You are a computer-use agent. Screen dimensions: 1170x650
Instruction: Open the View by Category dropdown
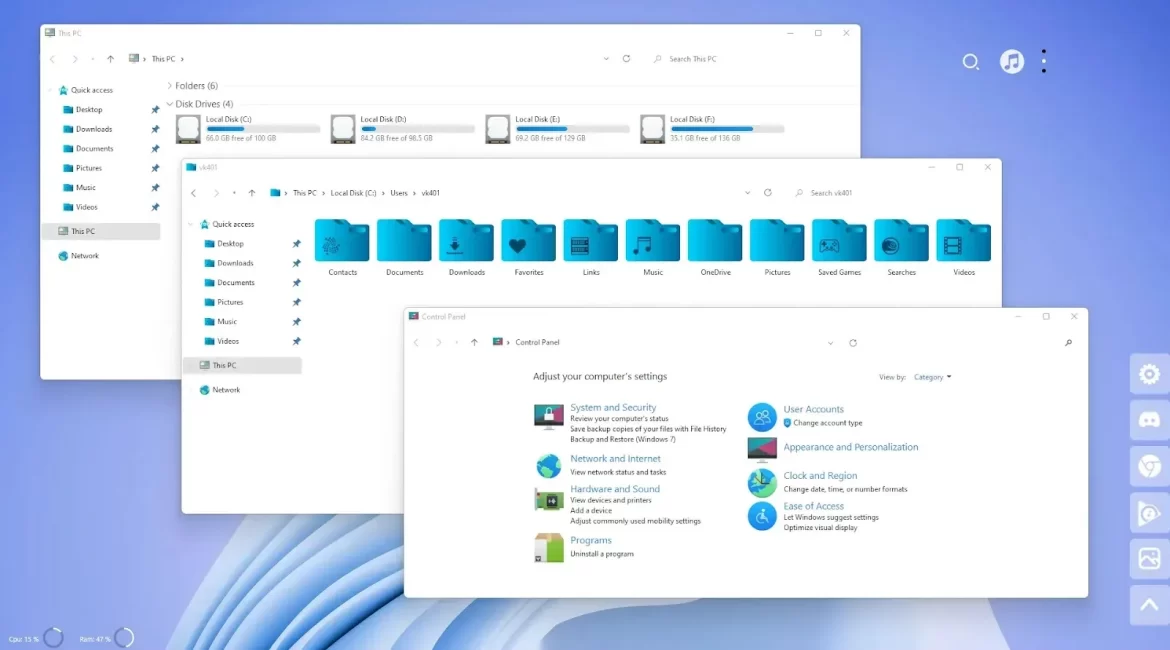(933, 377)
